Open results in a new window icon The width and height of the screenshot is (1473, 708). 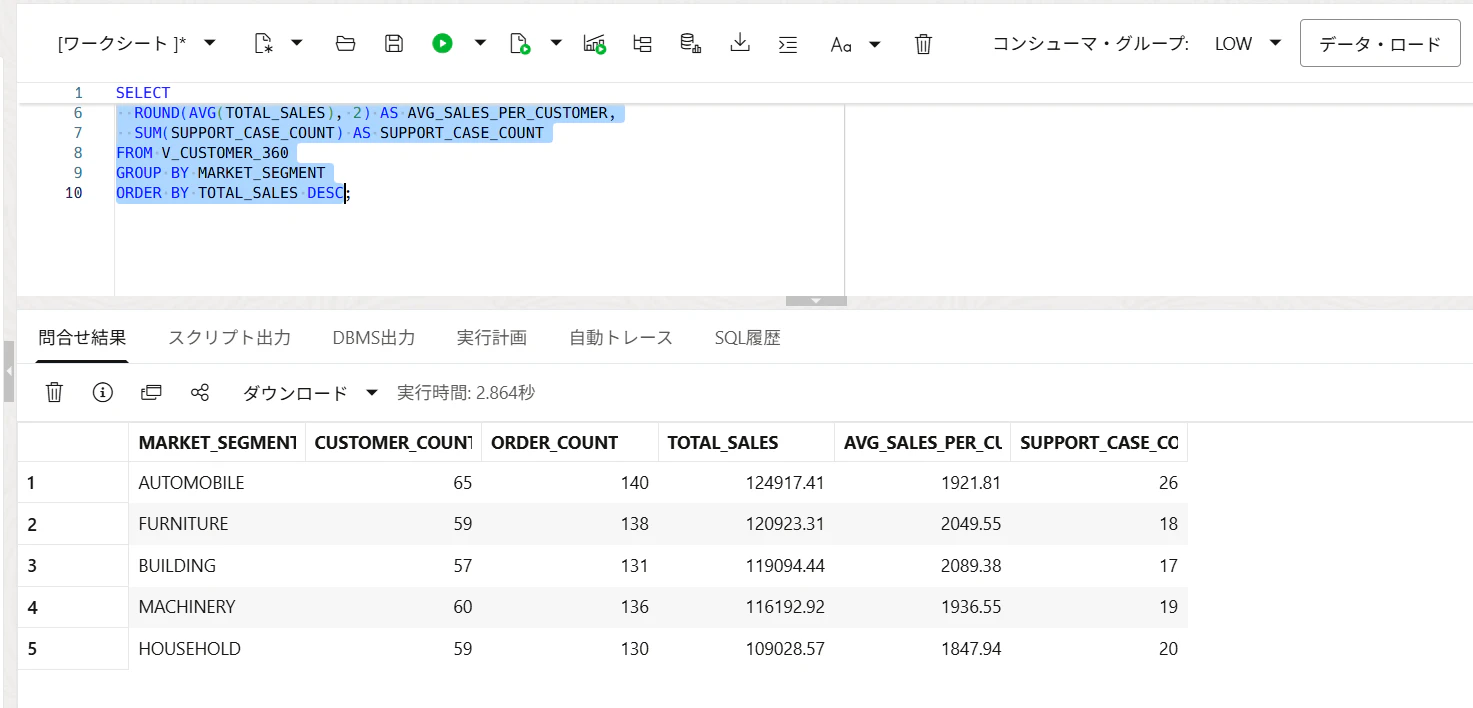(151, 393)
